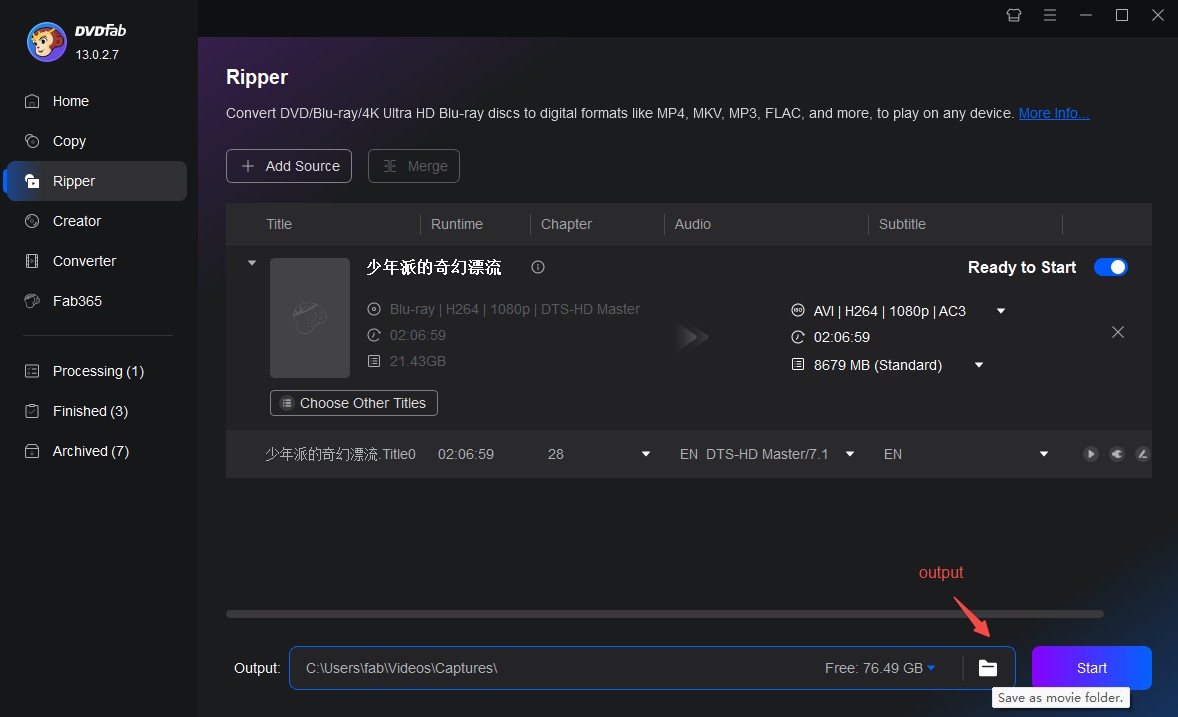Select the Converter module in sidebar
This screenshot has height=717, width=1178.
pyautogui.click(x=82, y=261)
